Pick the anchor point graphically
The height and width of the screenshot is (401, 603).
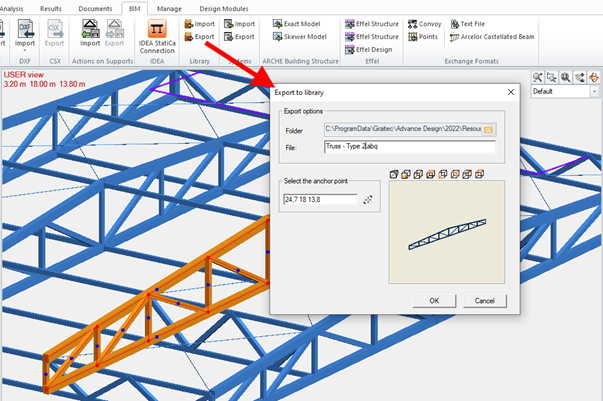point(367,199)
